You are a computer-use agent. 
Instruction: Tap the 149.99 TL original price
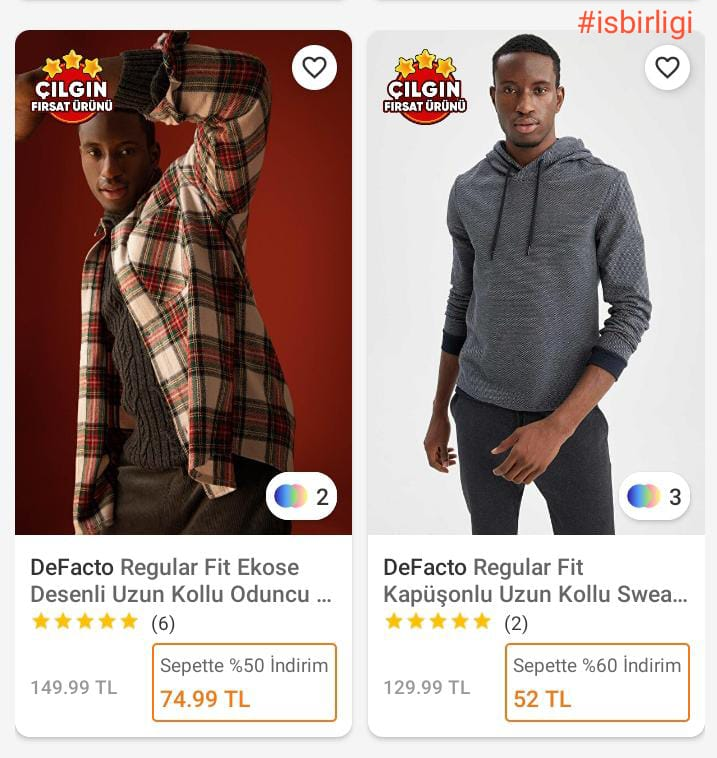[74, 688]
